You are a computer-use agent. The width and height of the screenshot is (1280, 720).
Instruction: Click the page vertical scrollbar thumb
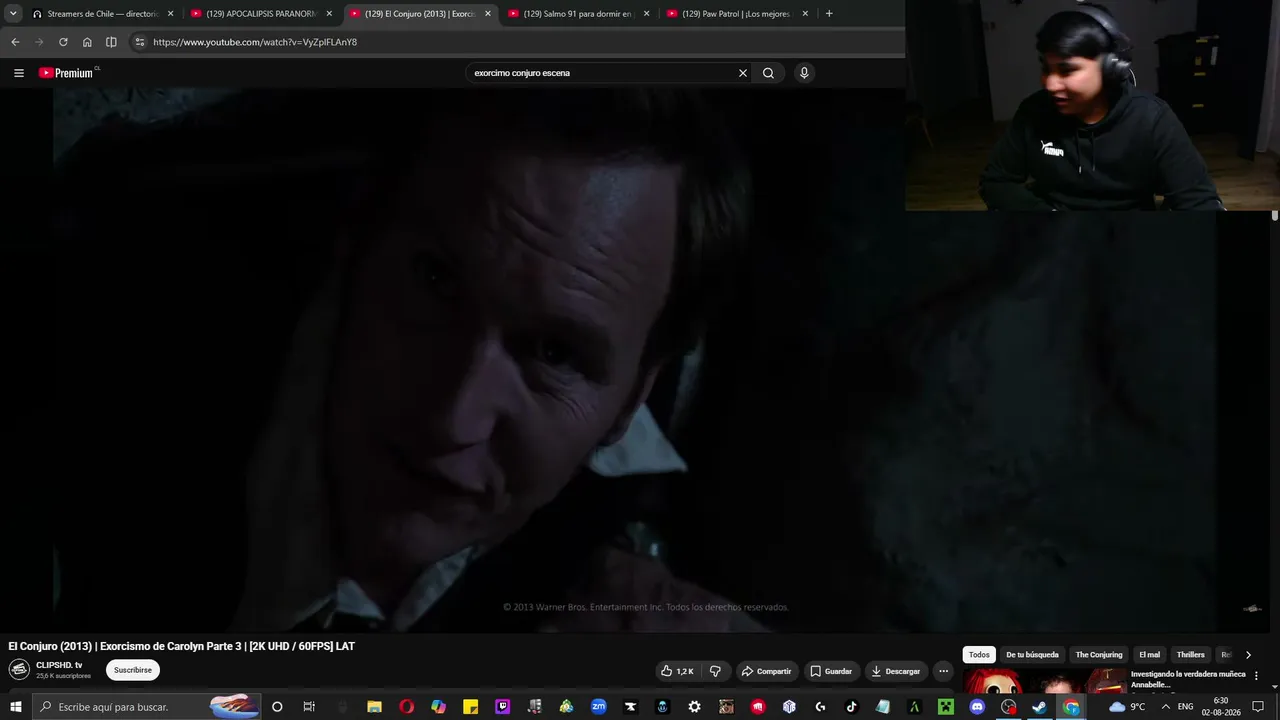[1275, 216]
